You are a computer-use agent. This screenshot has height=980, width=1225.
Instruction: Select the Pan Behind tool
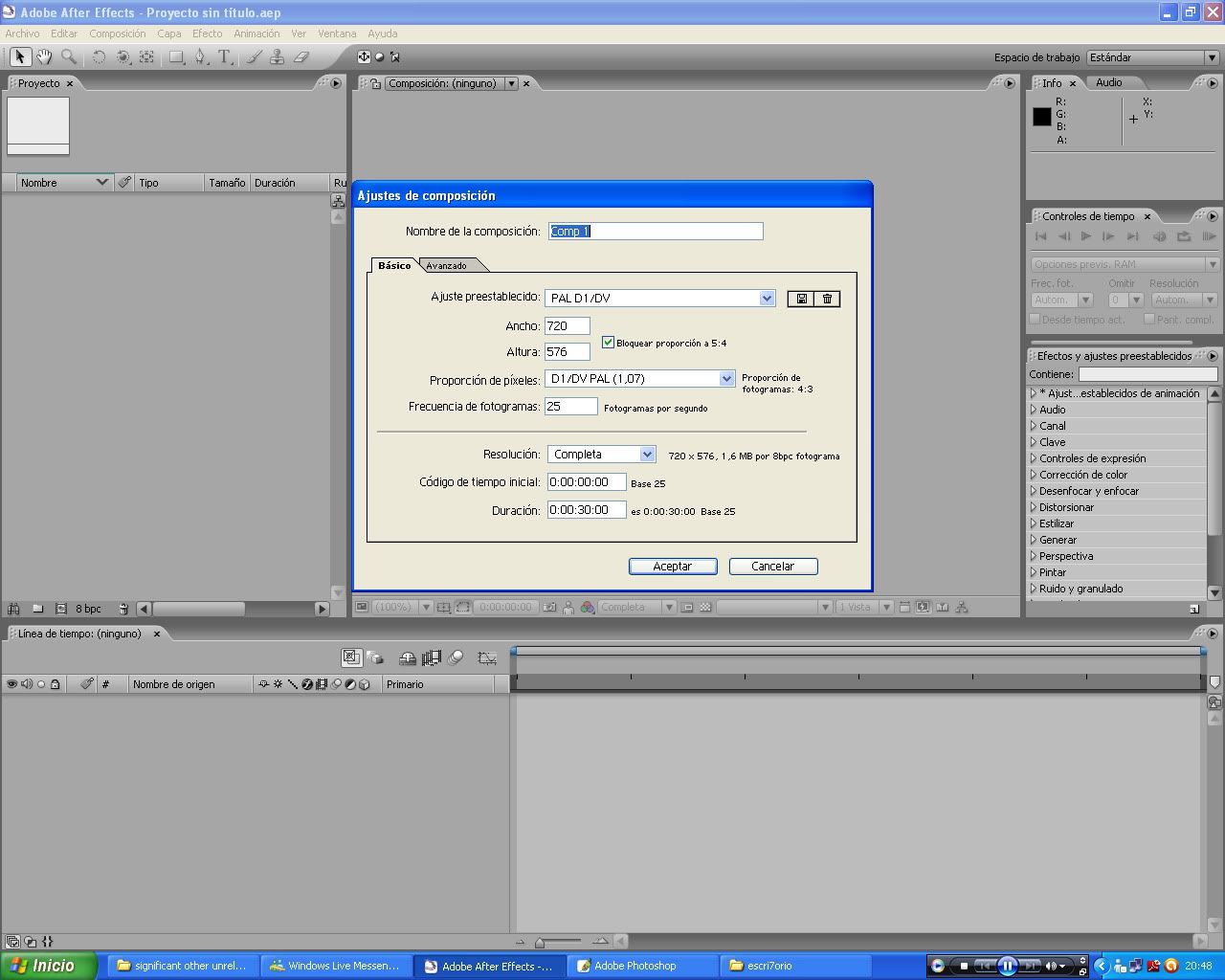click(146, 57)
